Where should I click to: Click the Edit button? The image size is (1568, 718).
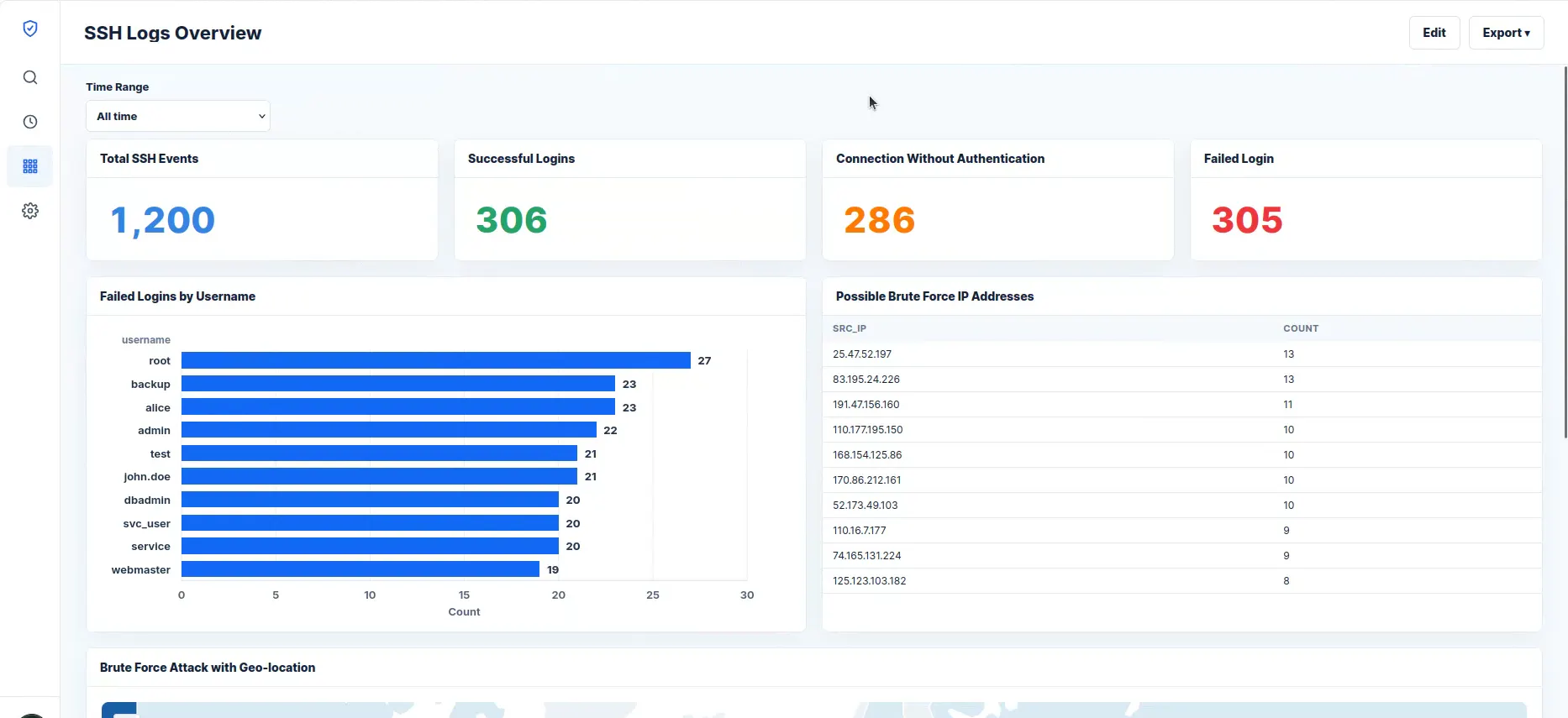point(1434,33)
